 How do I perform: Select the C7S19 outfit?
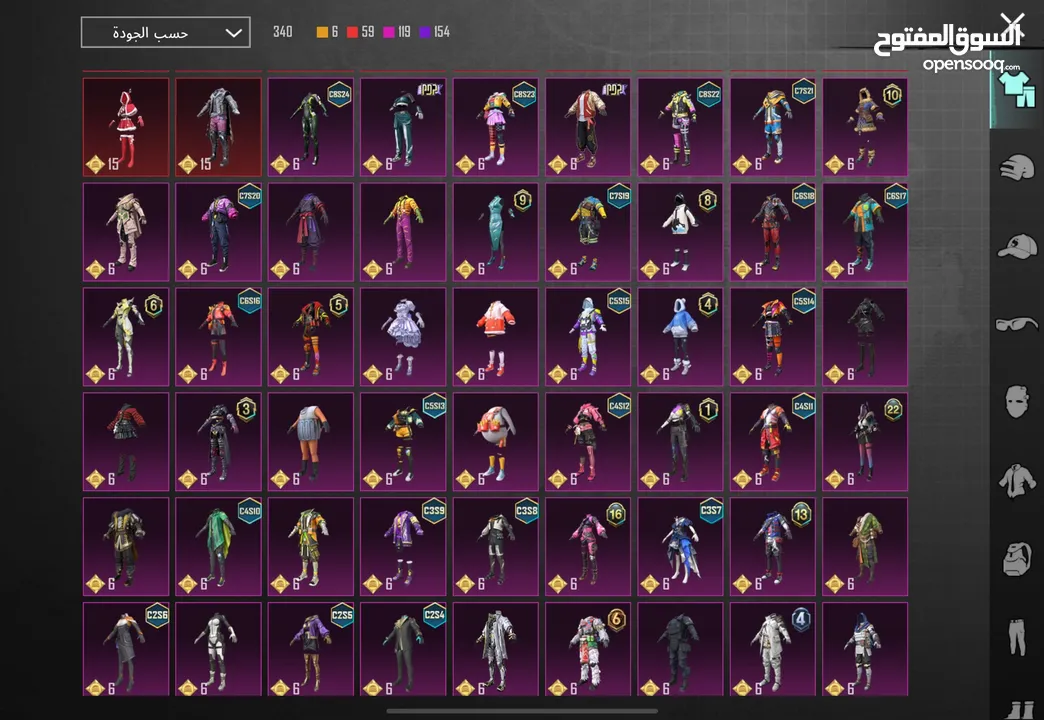click(x=588, y=232)
